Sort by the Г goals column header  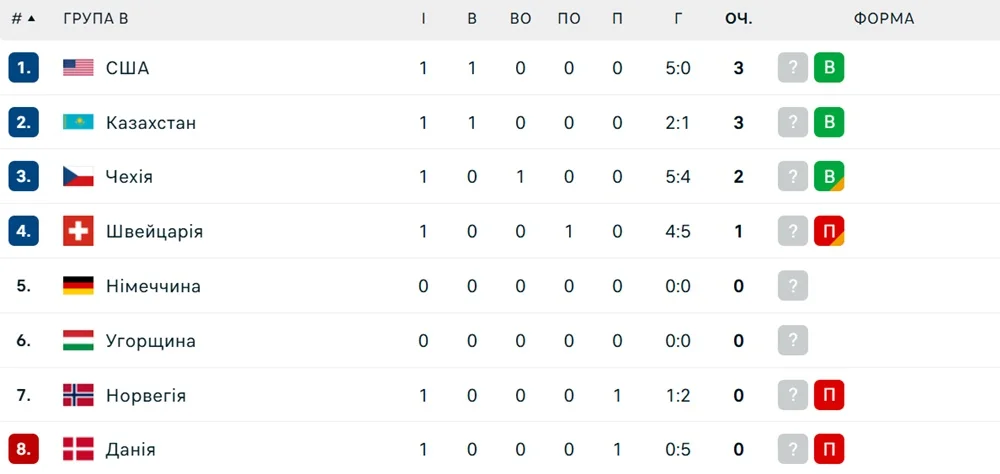(678, 19)
